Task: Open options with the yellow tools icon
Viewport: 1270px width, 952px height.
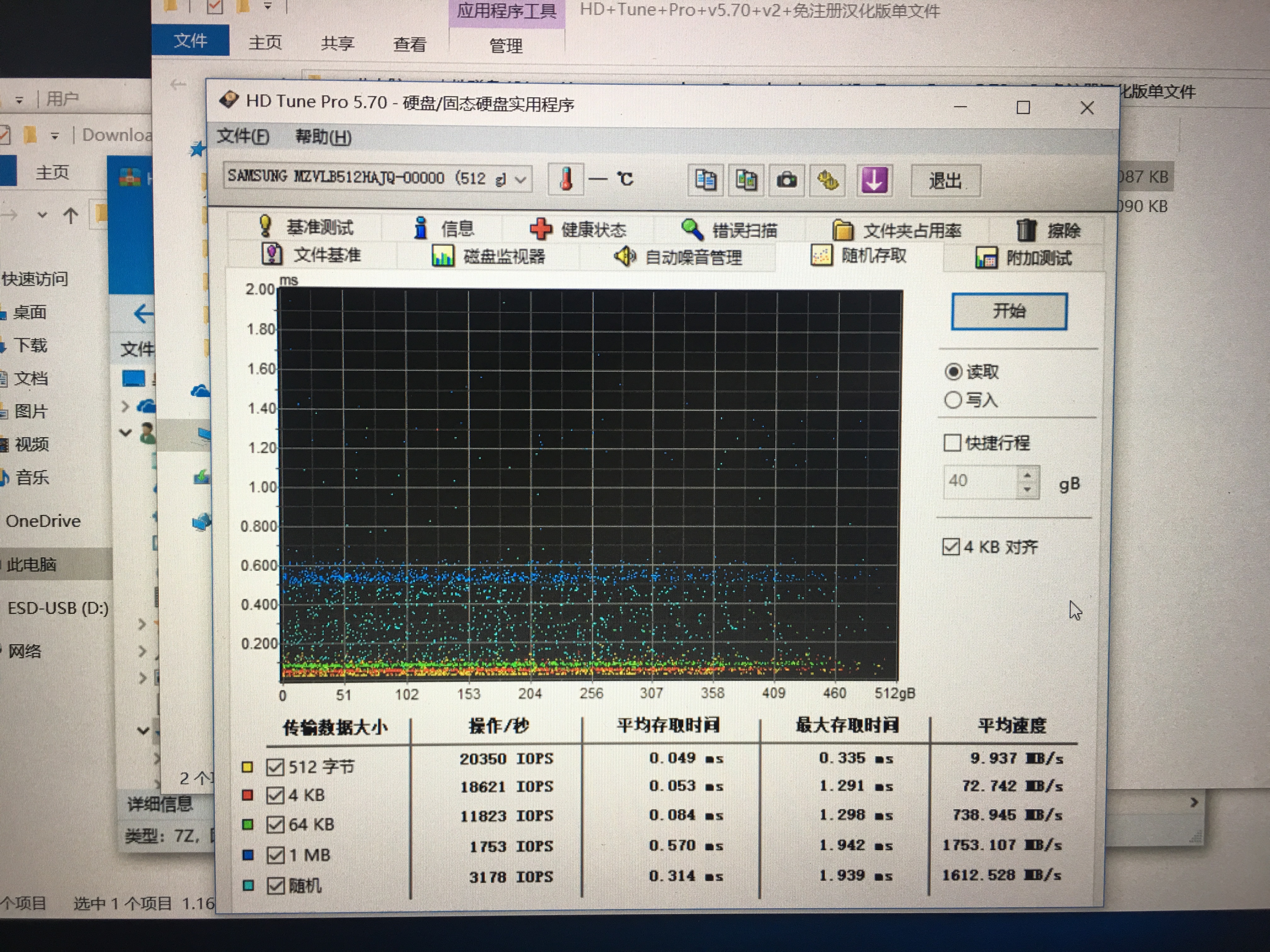Action: [x=827, y=181]
